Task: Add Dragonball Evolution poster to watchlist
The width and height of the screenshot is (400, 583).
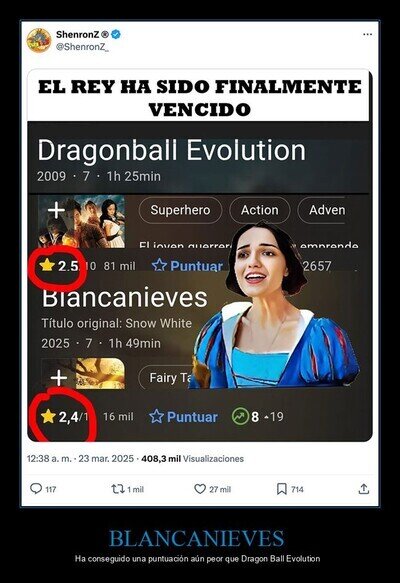Action: (57, 211)
